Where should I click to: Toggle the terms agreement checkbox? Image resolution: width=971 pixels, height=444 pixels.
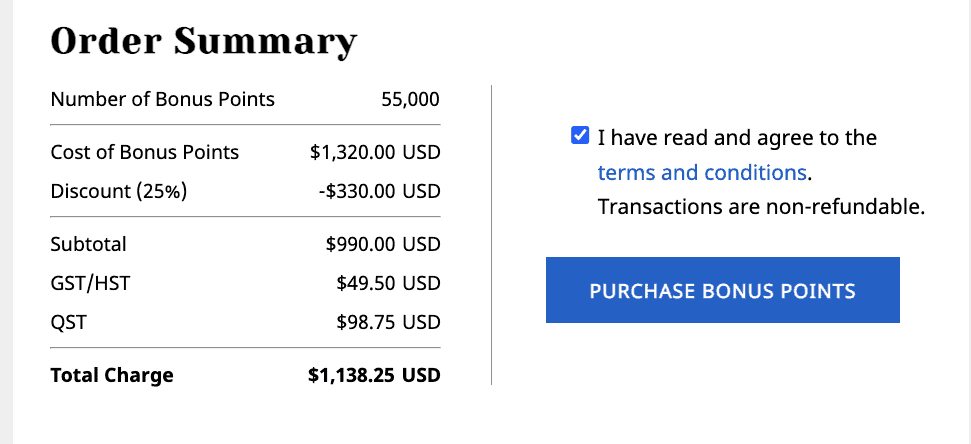(579, 136)
